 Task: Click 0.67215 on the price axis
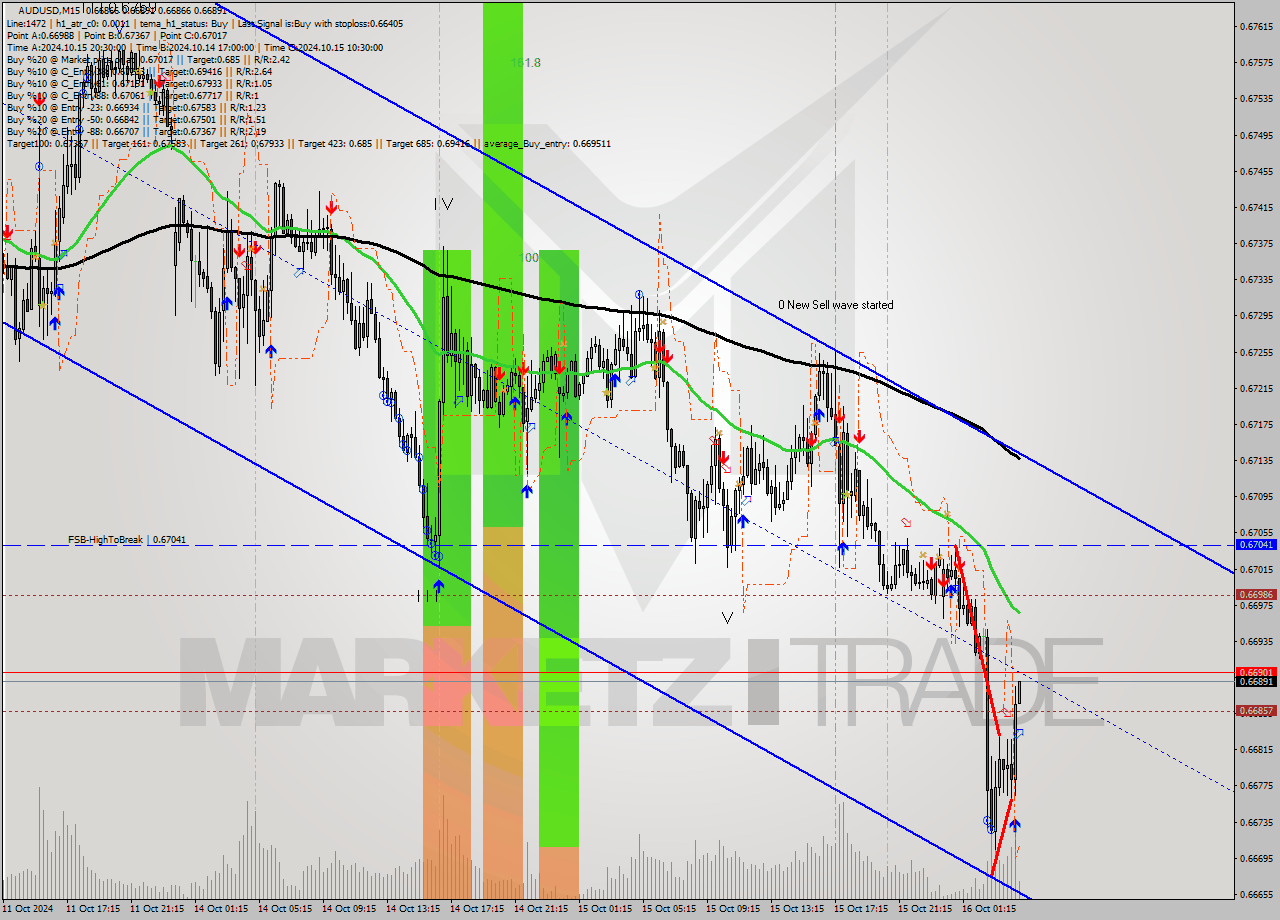click(x=1256, y=388)
